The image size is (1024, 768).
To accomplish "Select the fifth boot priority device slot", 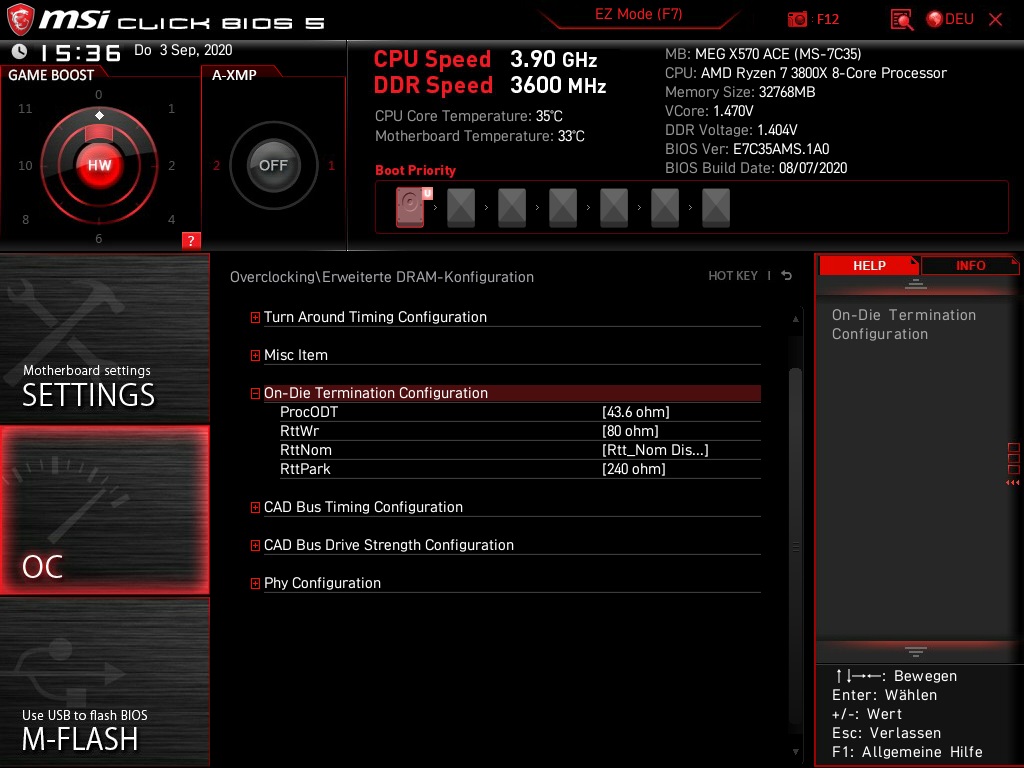I will click(x=613, y=208).
